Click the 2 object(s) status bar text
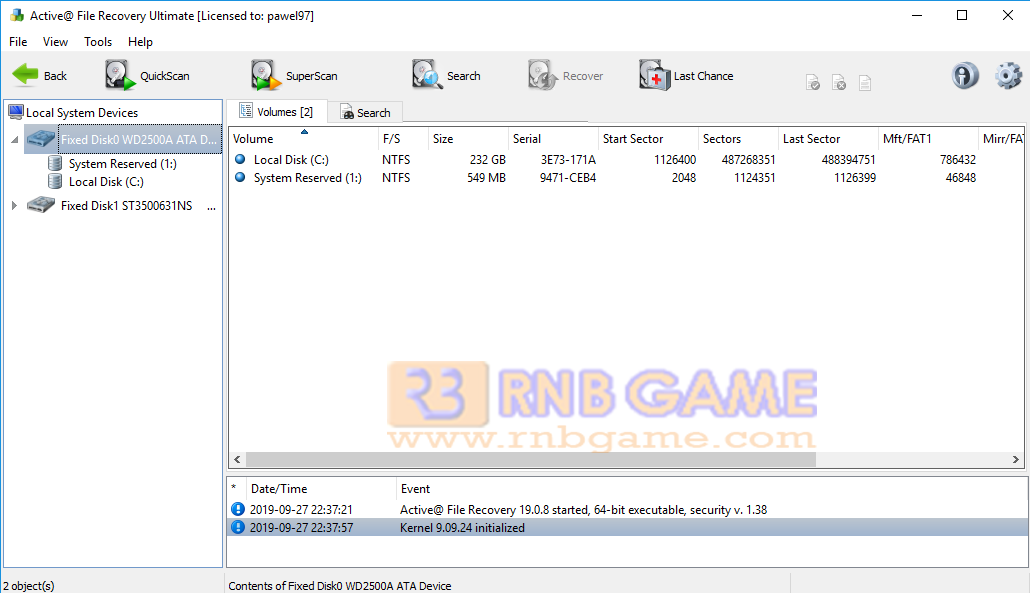The height and width of the screenshot is (593, 1030). tap(28, 585)
